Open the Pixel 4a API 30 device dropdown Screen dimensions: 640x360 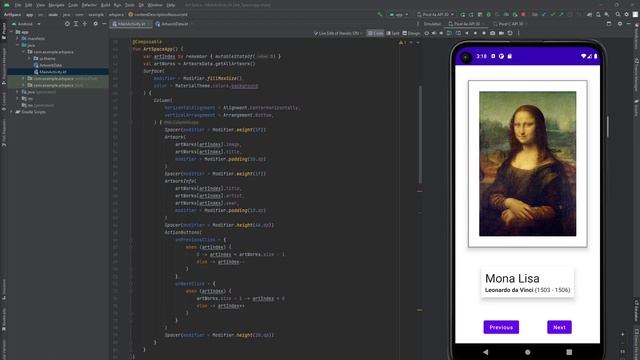point(435,14)
